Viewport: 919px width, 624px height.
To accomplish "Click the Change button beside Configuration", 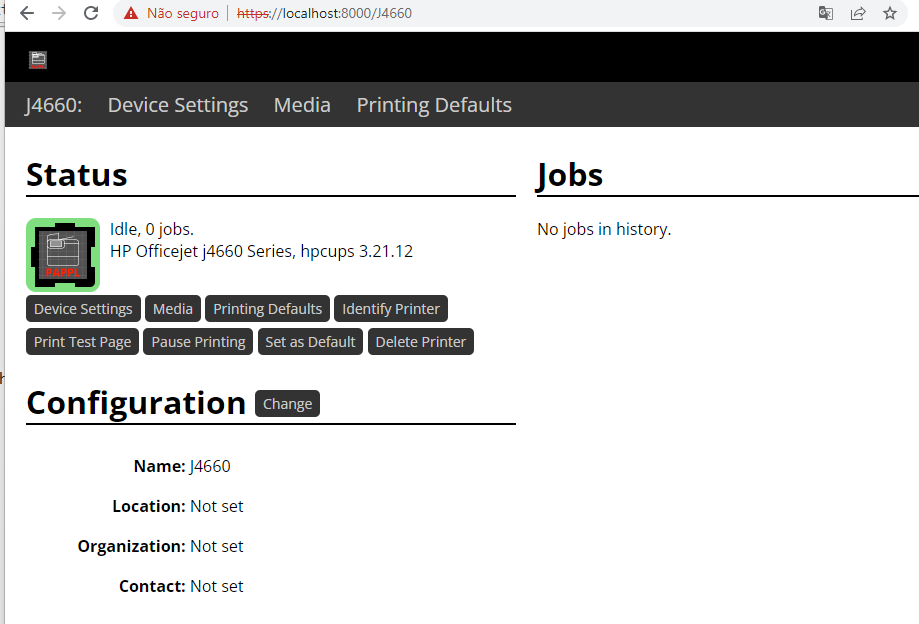I will tap(287, 404).
